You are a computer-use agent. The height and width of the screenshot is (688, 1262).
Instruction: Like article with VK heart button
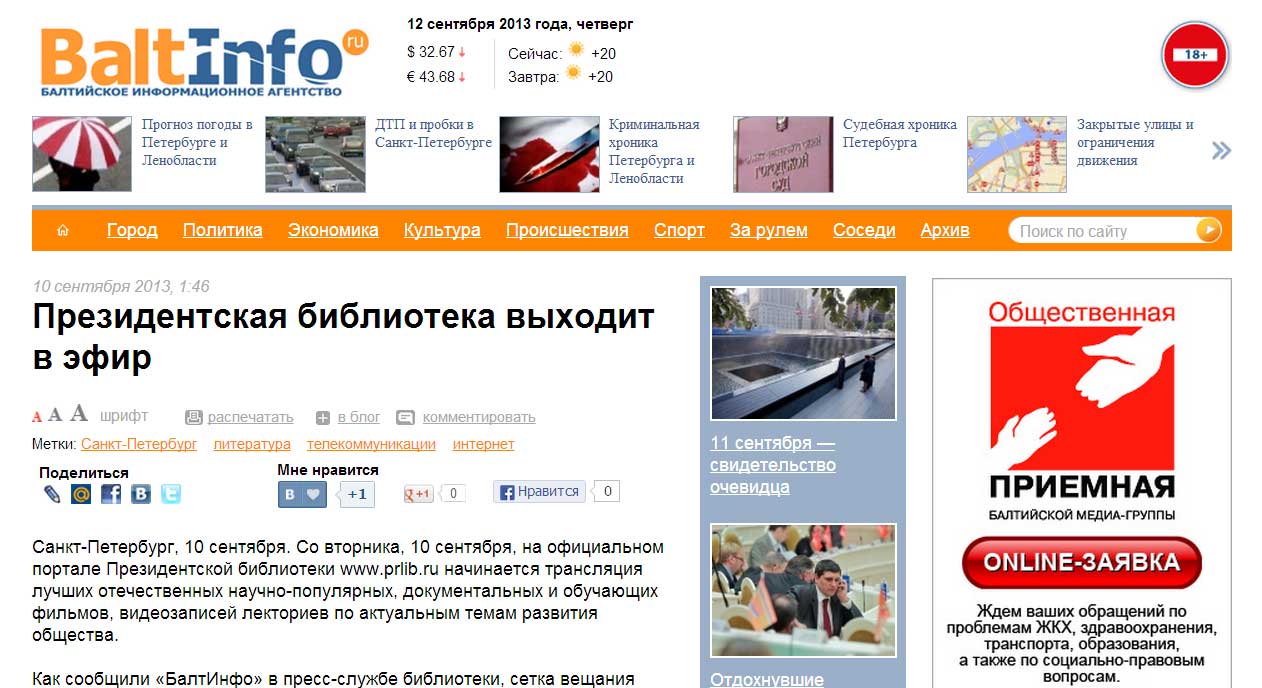click(302, 494)
